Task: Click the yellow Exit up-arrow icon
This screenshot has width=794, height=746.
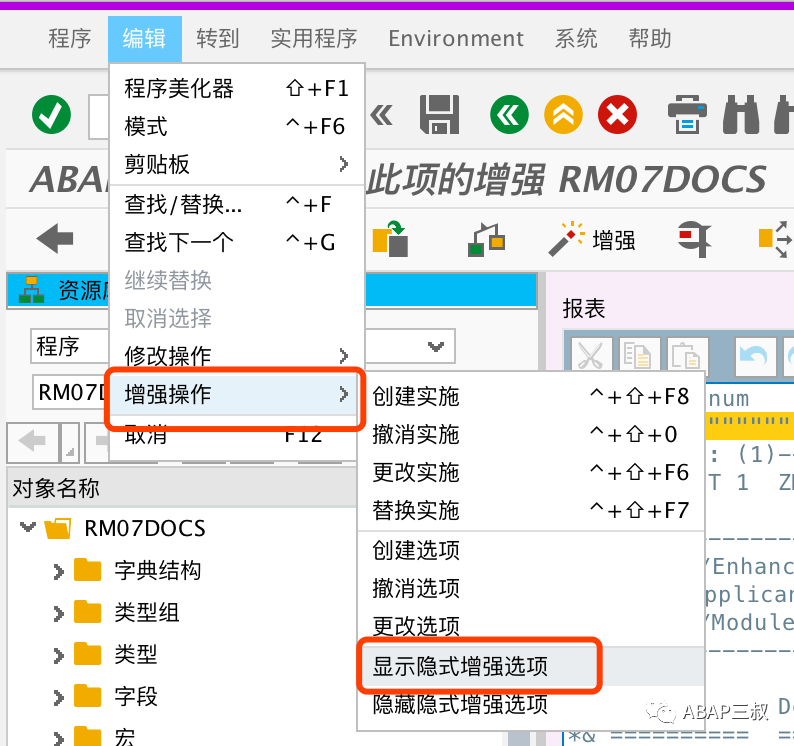Action: (563, 114)
